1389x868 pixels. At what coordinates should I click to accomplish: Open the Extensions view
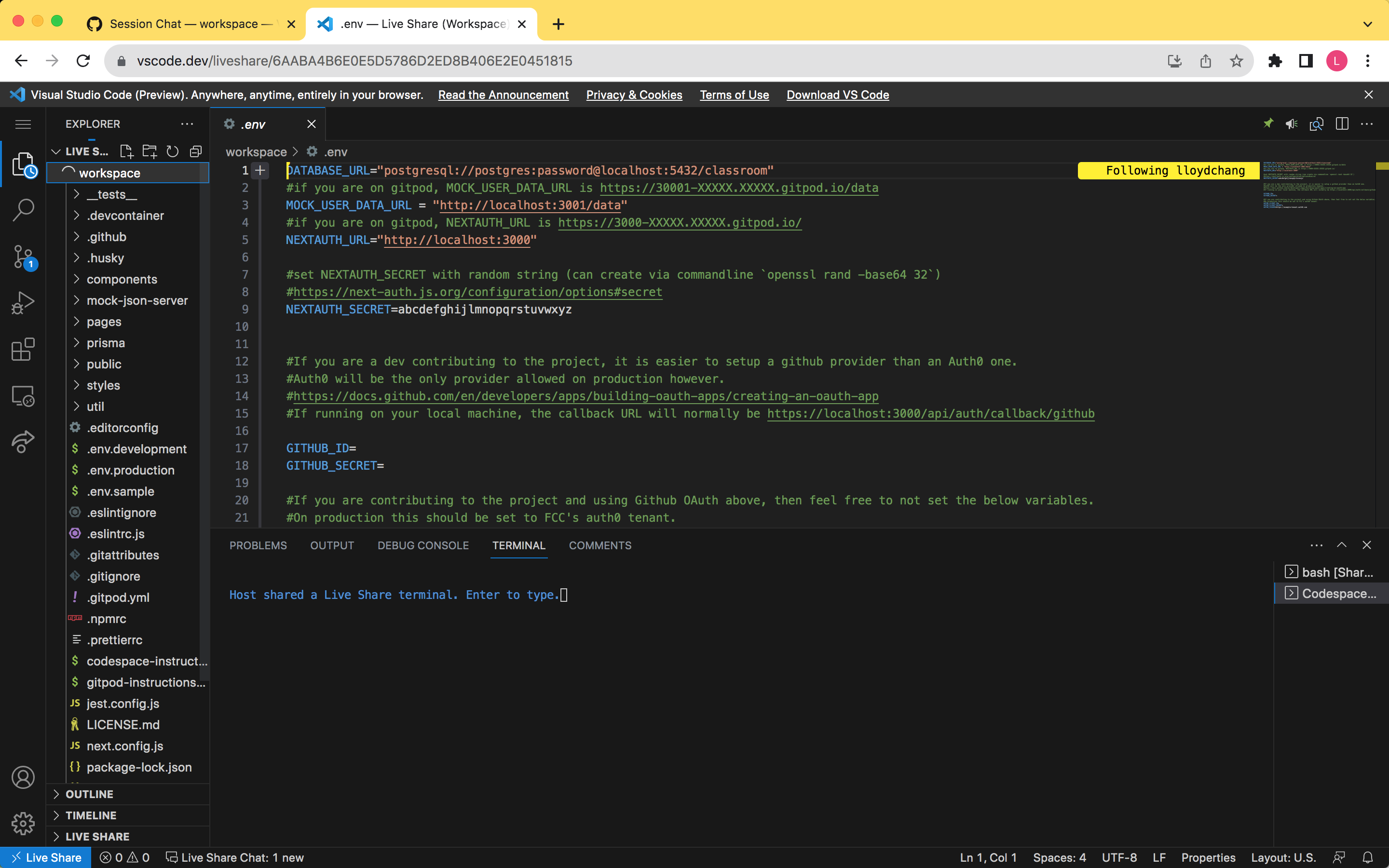(23, 350)
